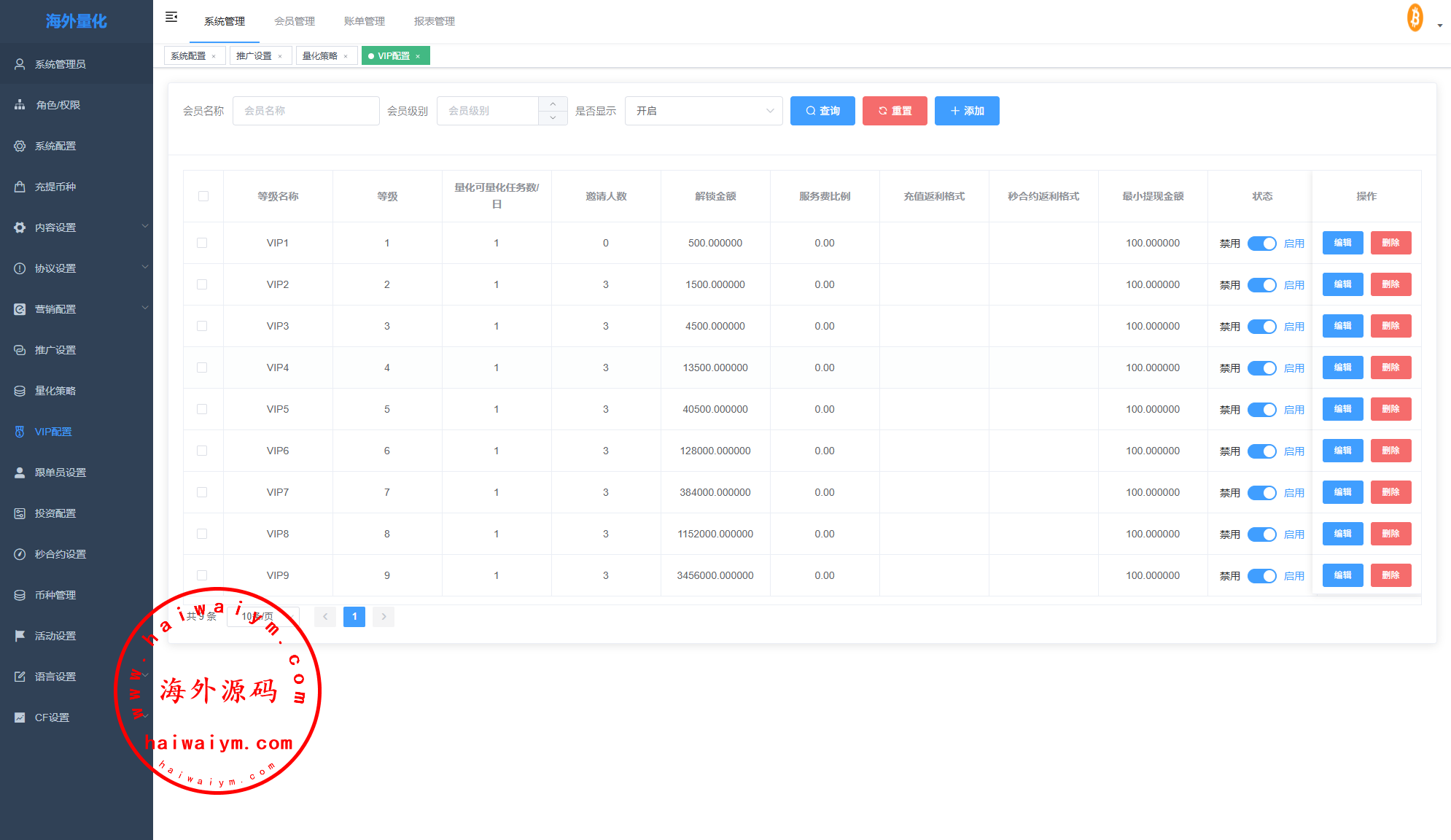Open 角色/权限 sidebar icon item
Viewport: 1451px width, 840px height.
click(20, 105)
